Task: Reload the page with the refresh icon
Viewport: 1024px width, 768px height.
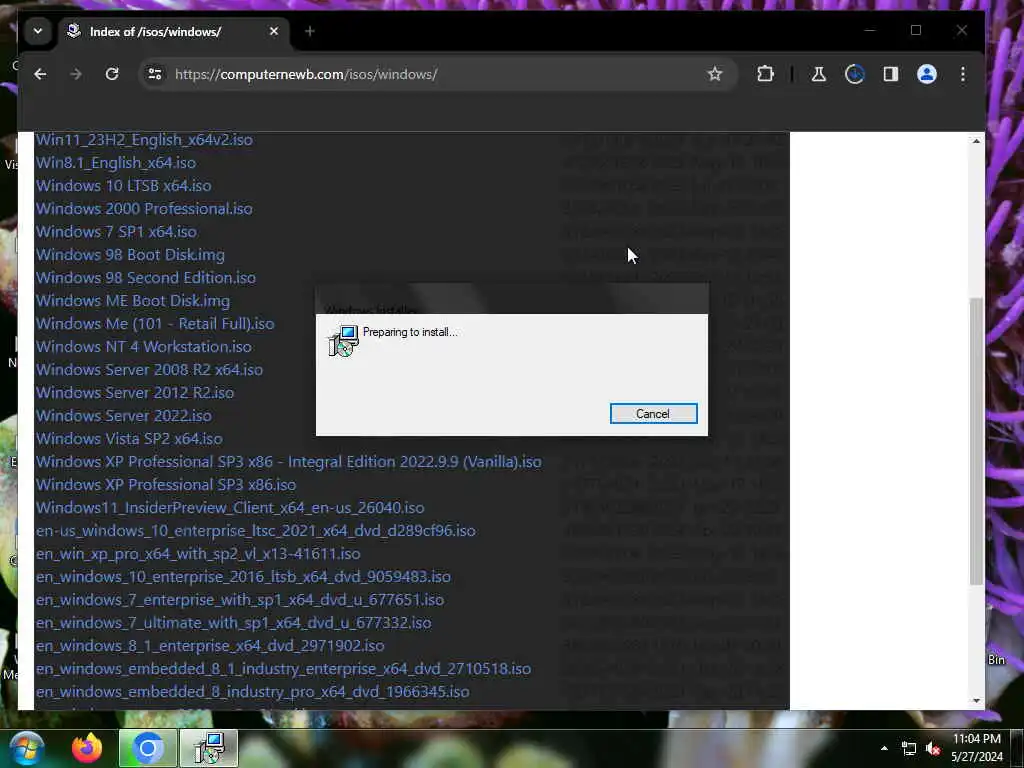Action: pyautogui.click(x=112, y=74)
